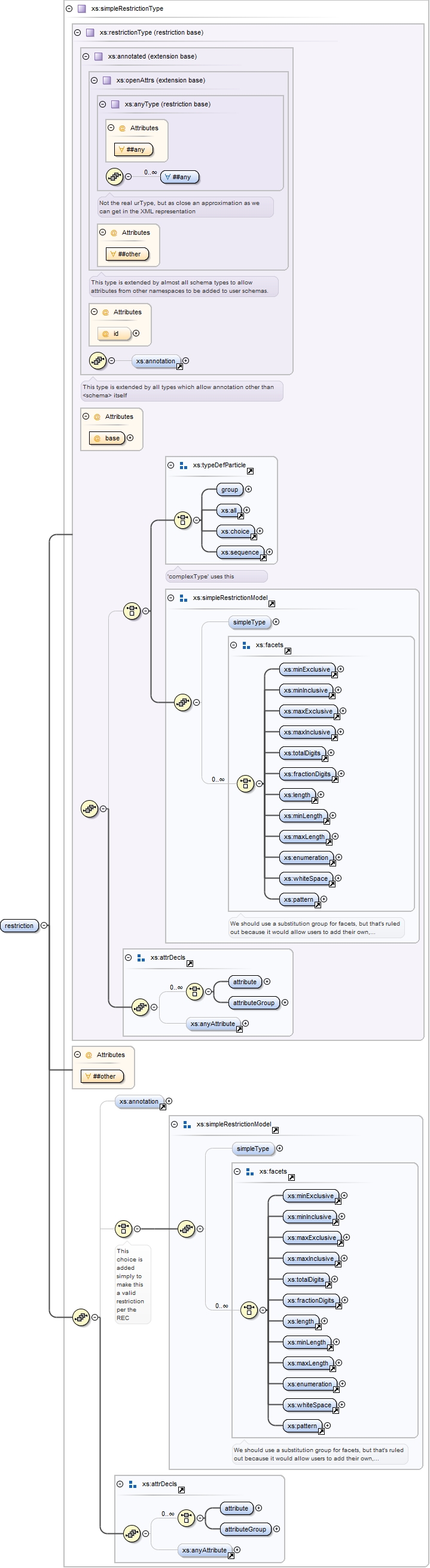Click the 'complexType' uses this note
This screenshot has width=430, height=1568.
(216, 577)
